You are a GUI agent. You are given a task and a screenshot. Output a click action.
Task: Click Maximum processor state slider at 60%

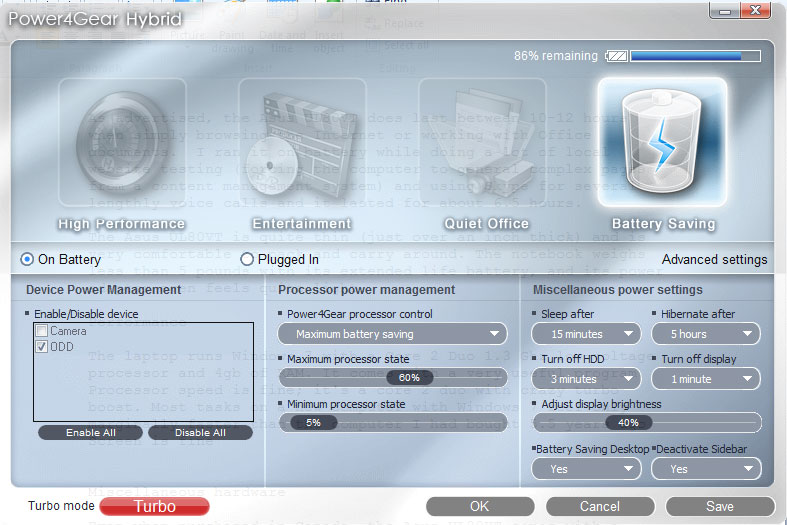point(409,377)
